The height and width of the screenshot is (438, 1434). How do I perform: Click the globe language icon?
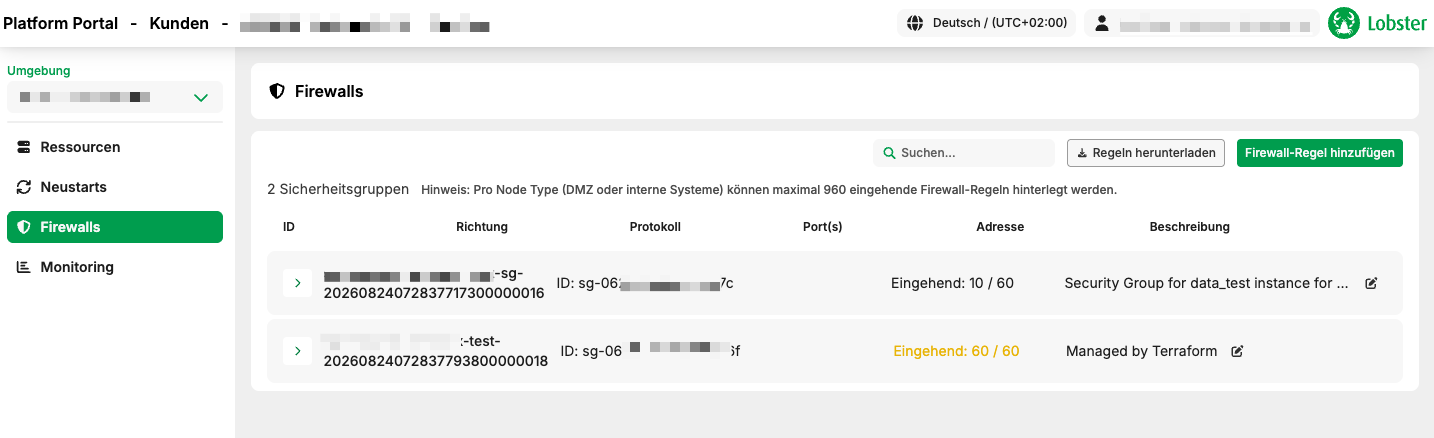(914, 23)
